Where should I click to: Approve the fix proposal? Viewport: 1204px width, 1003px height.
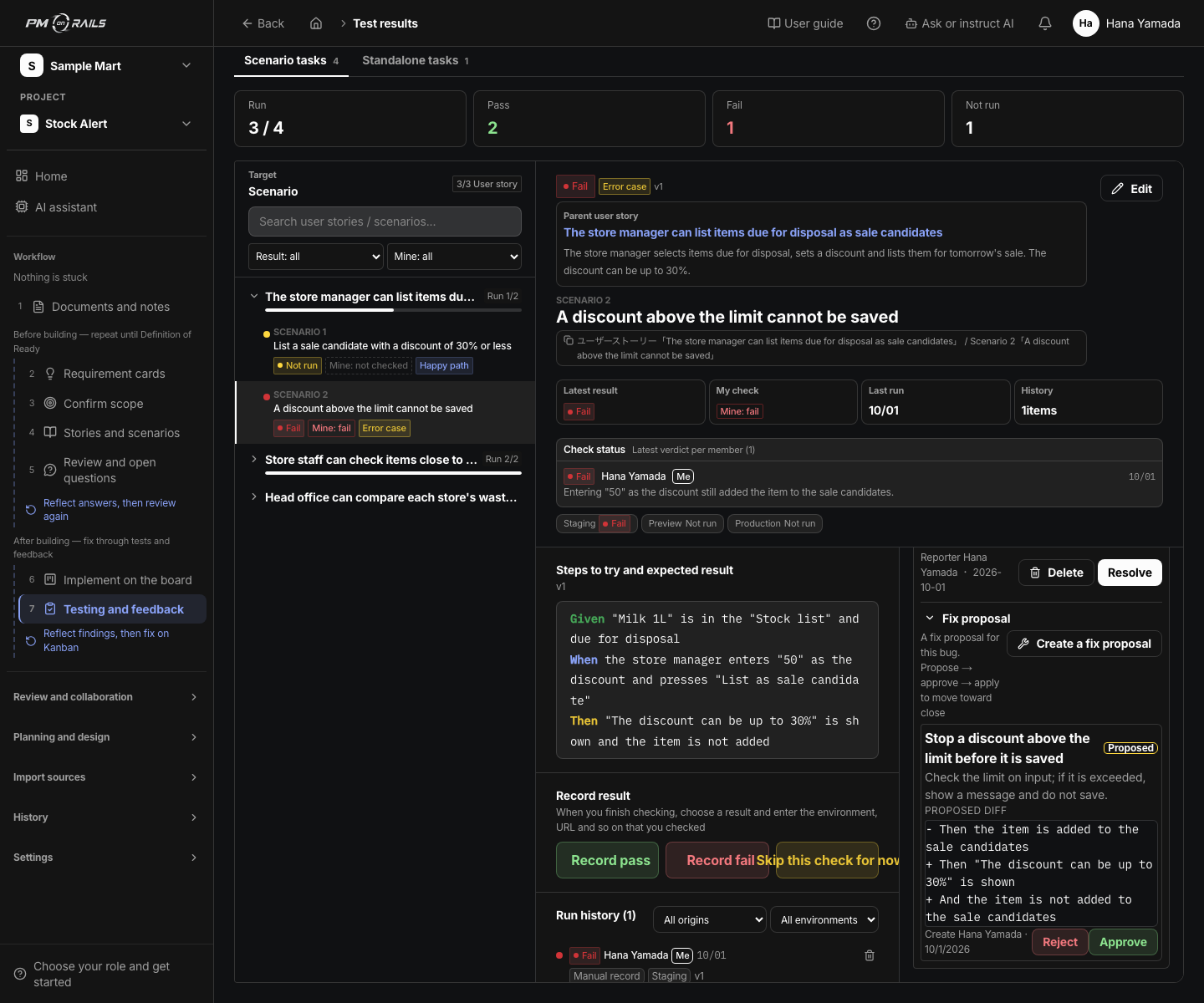pyautogui.click(x=1123, y=942)
